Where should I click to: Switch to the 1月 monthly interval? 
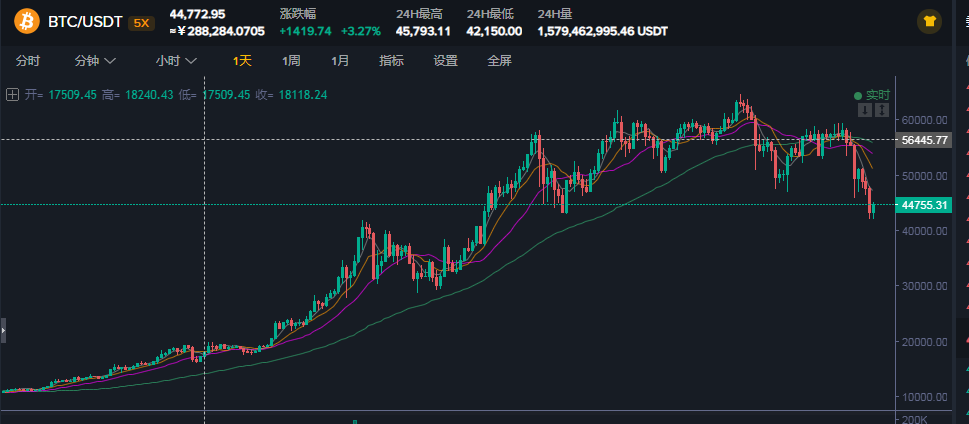click(x=340, y=61)
